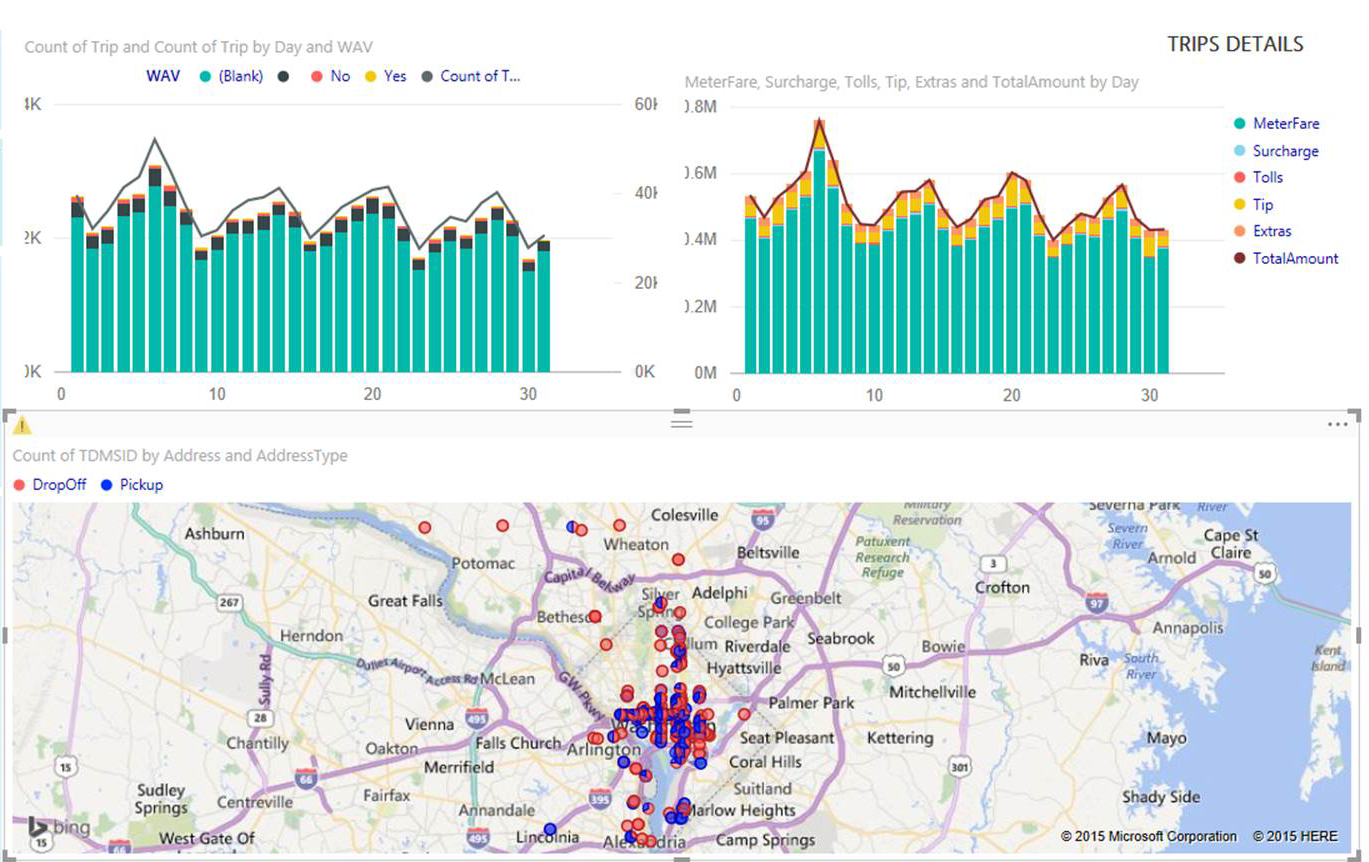Viewport: 1369px width, 862px height.
Task: Click the route 301 shield on the map
Action: coord(962,768)
